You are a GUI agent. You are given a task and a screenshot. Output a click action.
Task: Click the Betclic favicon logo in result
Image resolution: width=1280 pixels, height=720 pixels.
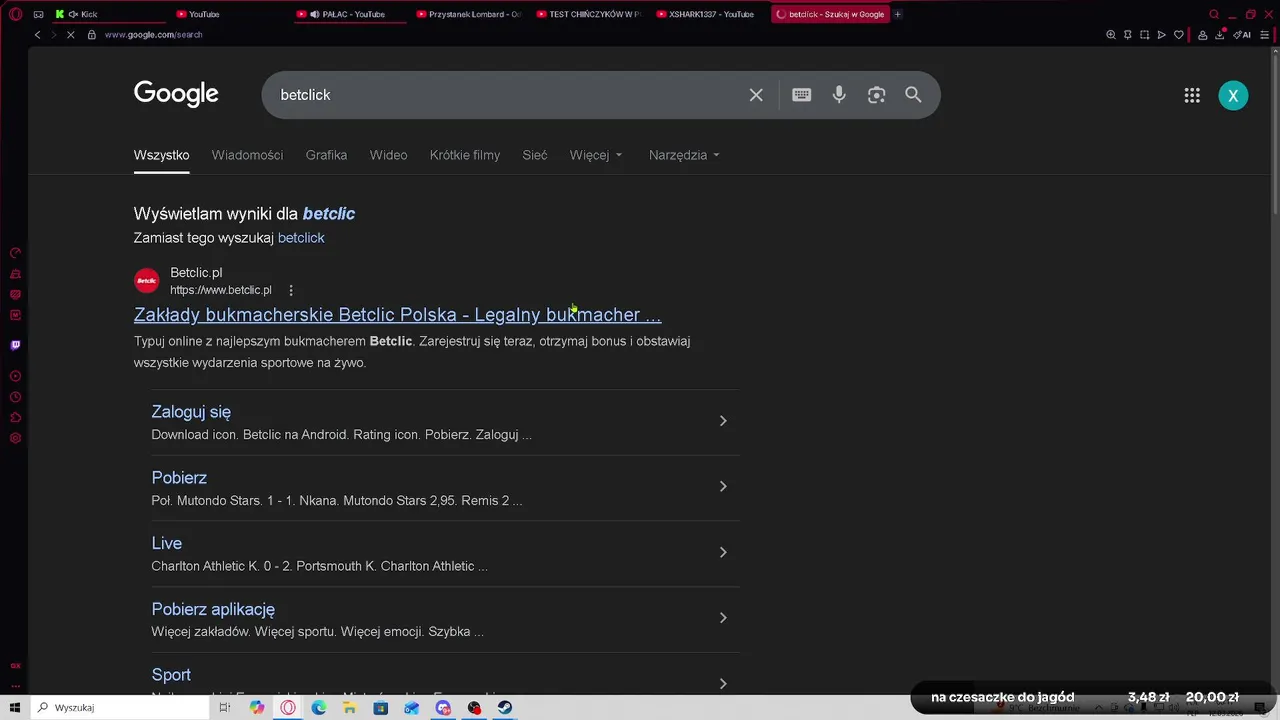pyautogui.click(x=147, y=280)
